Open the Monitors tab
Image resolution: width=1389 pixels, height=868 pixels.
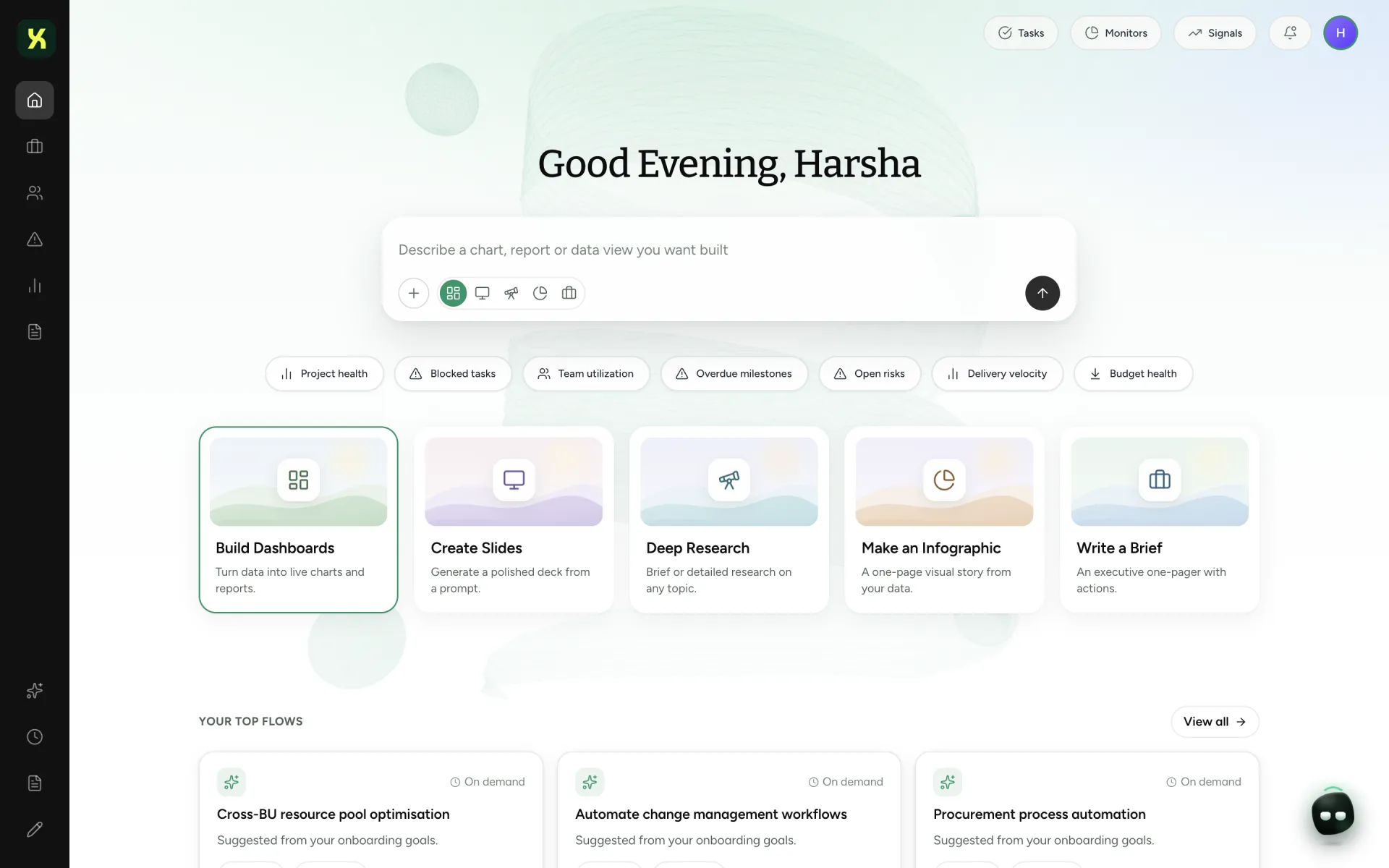click(x=1116, y=33)
